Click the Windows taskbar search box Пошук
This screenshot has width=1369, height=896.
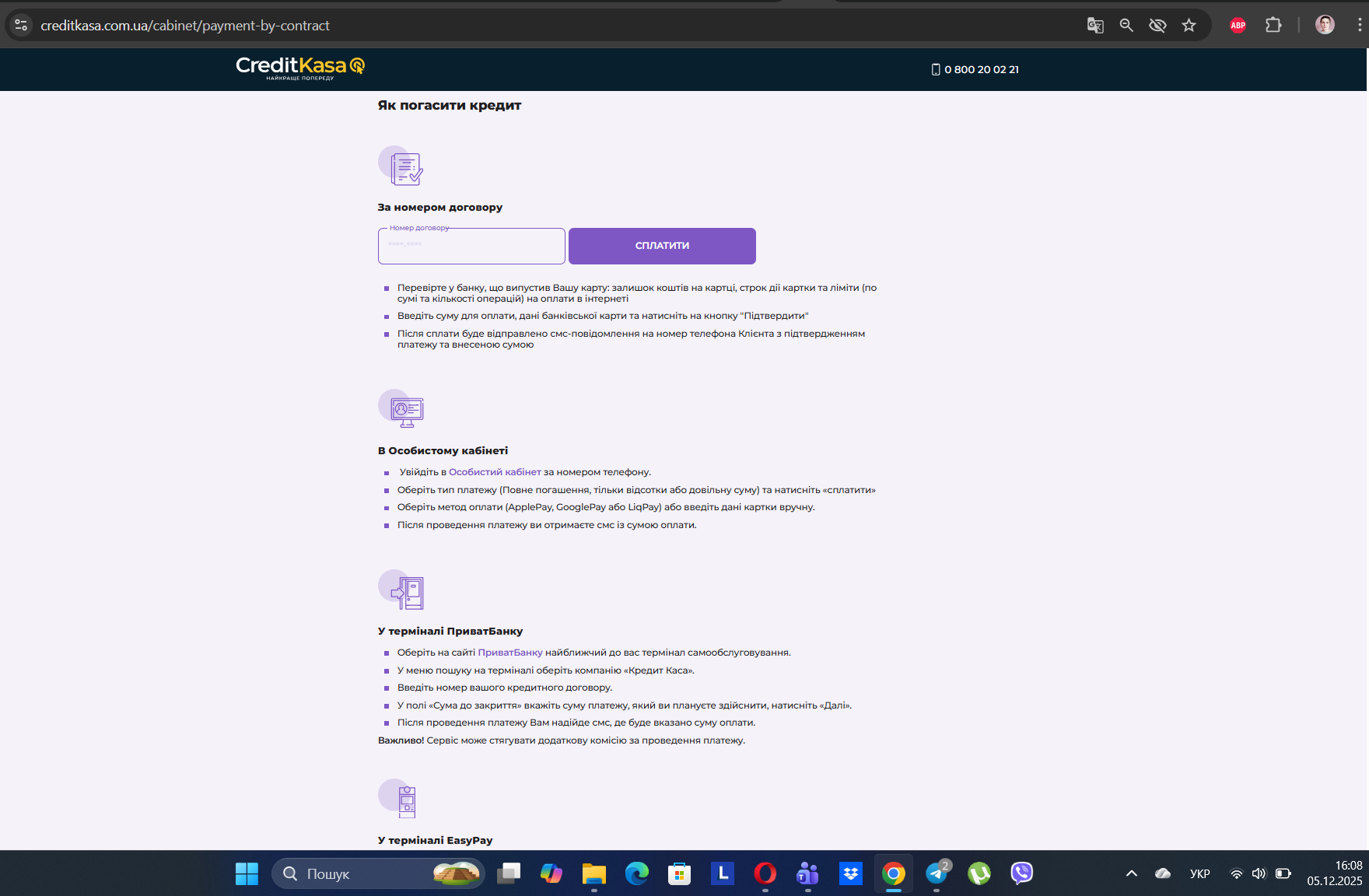378,873
